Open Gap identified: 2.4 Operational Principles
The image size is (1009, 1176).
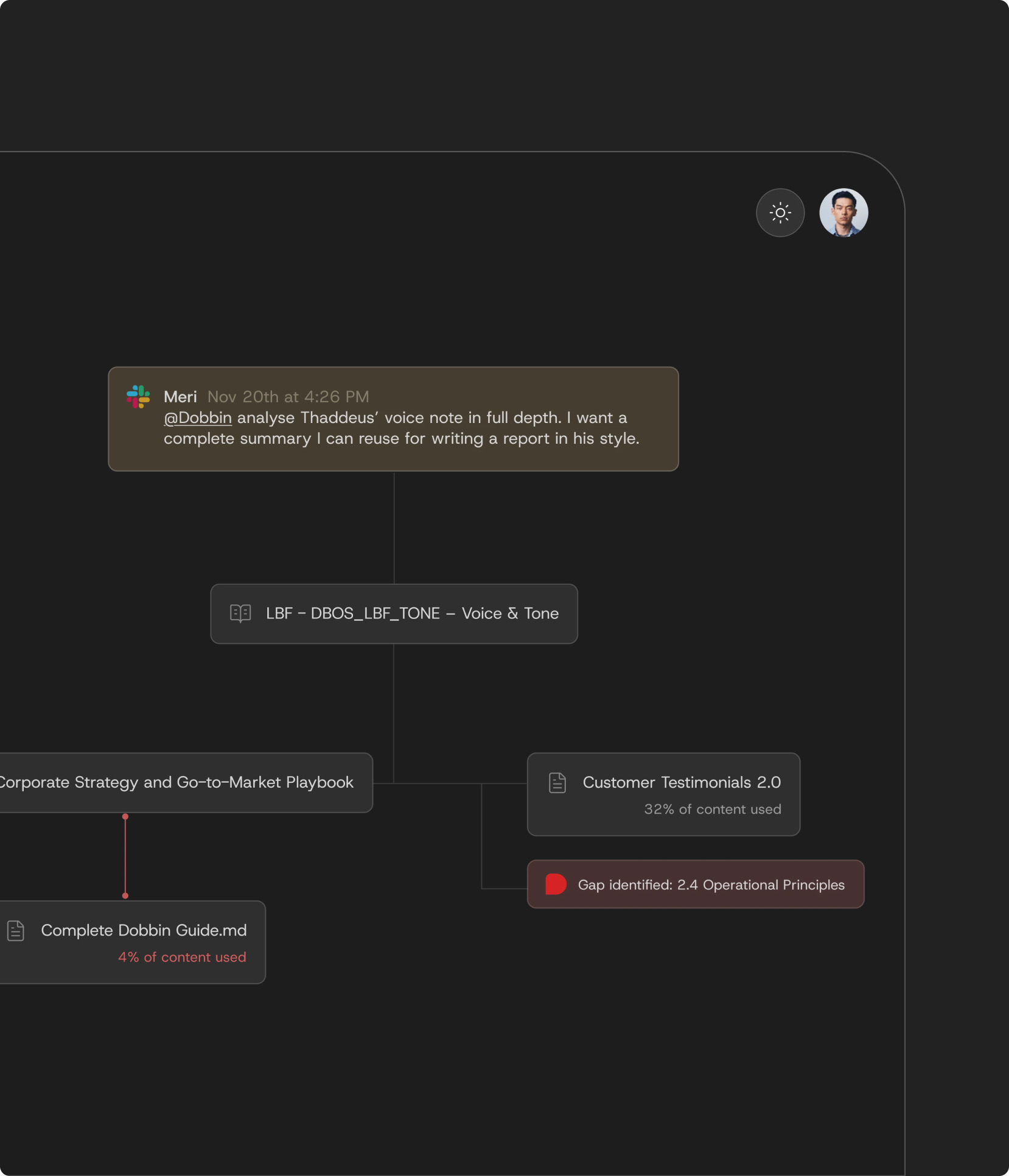coord(696,884)
